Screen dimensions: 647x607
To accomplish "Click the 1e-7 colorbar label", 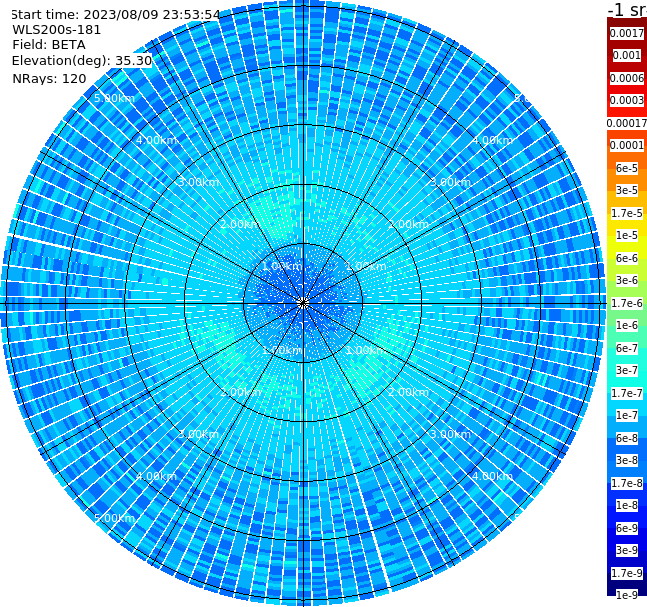I will [x=627, y=415].
